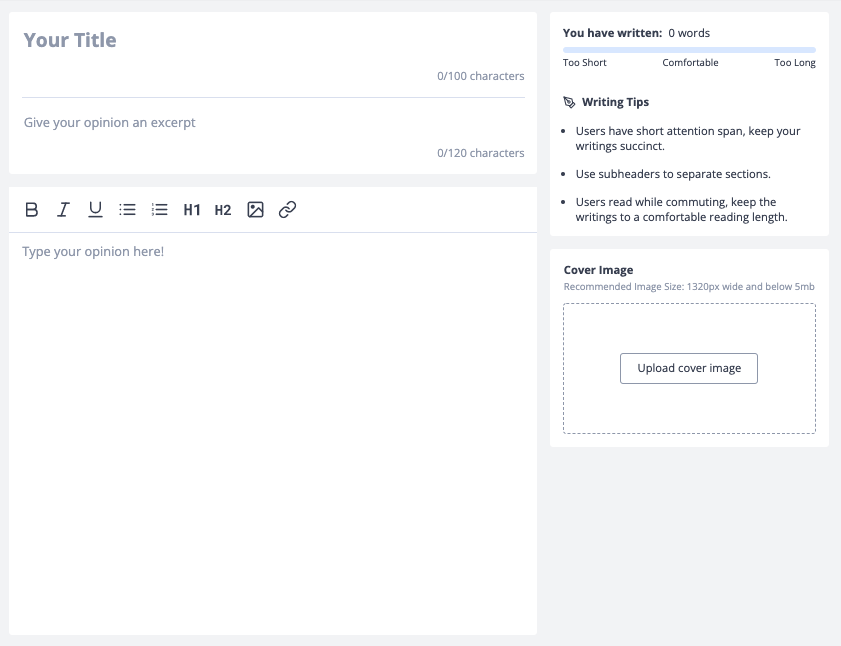Click into the opinion excerpt field
The height and width of the screenshot is (646, 841).
(274, 122)
